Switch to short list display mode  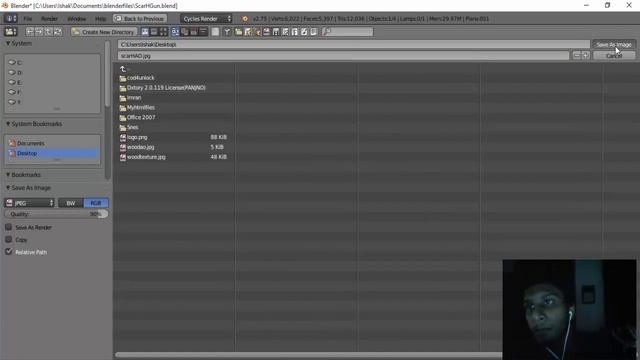(145, 32)
